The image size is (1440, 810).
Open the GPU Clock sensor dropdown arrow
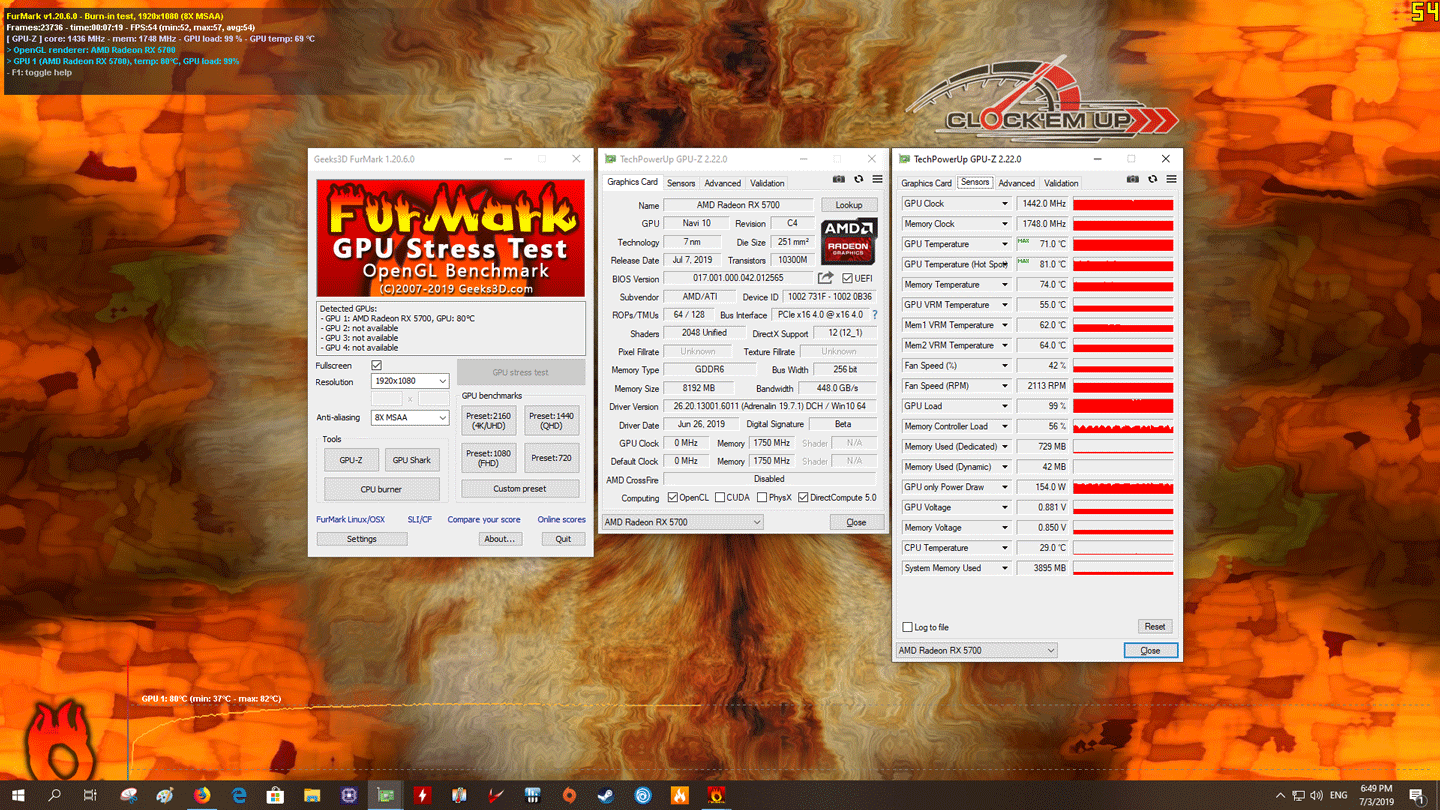(1004, 204)
